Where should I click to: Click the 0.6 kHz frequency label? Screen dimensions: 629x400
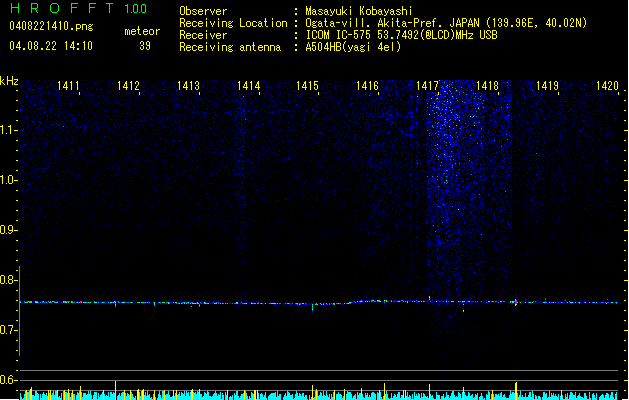(8, 380)
